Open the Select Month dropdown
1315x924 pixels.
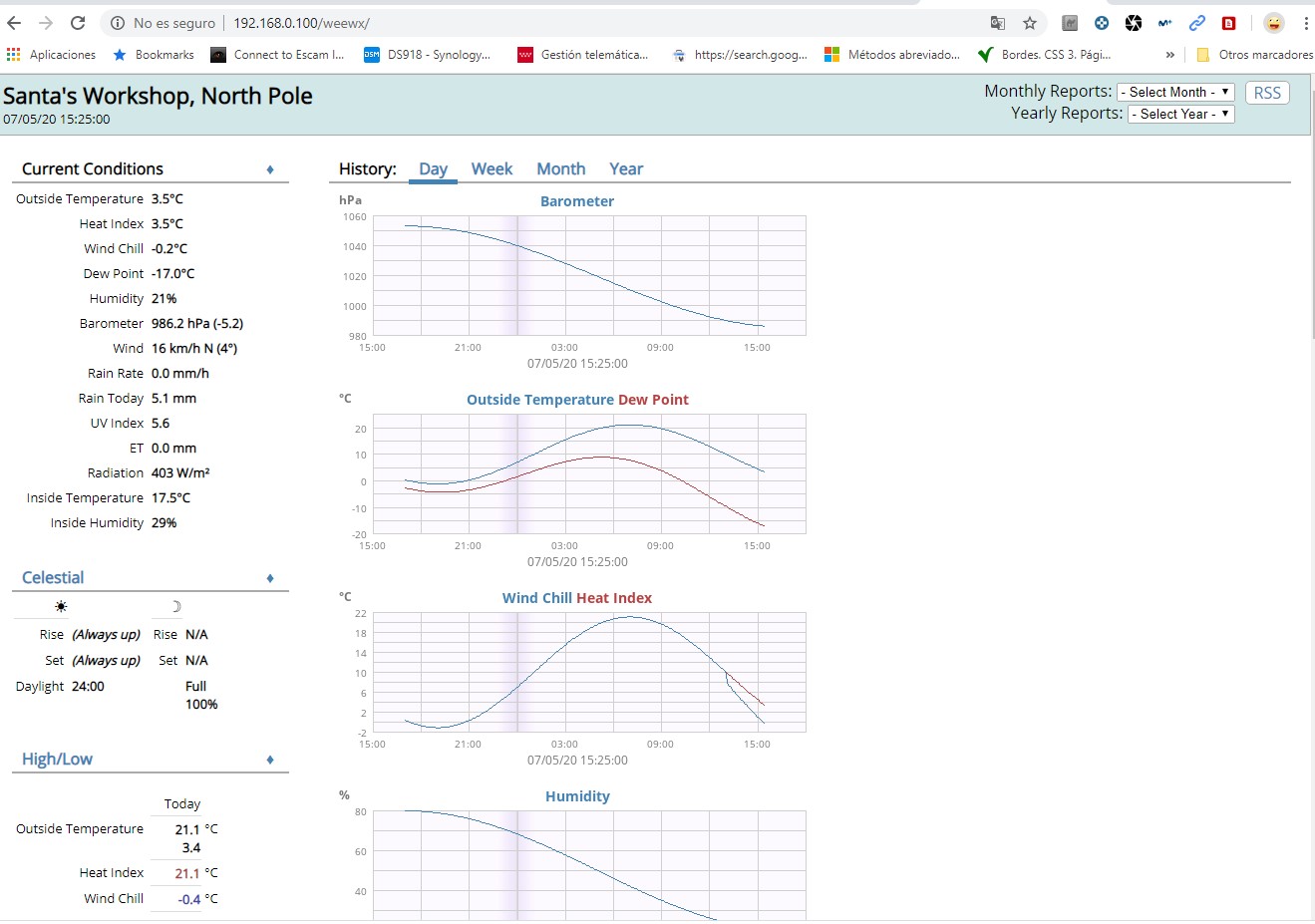[x=1175, y=92]
